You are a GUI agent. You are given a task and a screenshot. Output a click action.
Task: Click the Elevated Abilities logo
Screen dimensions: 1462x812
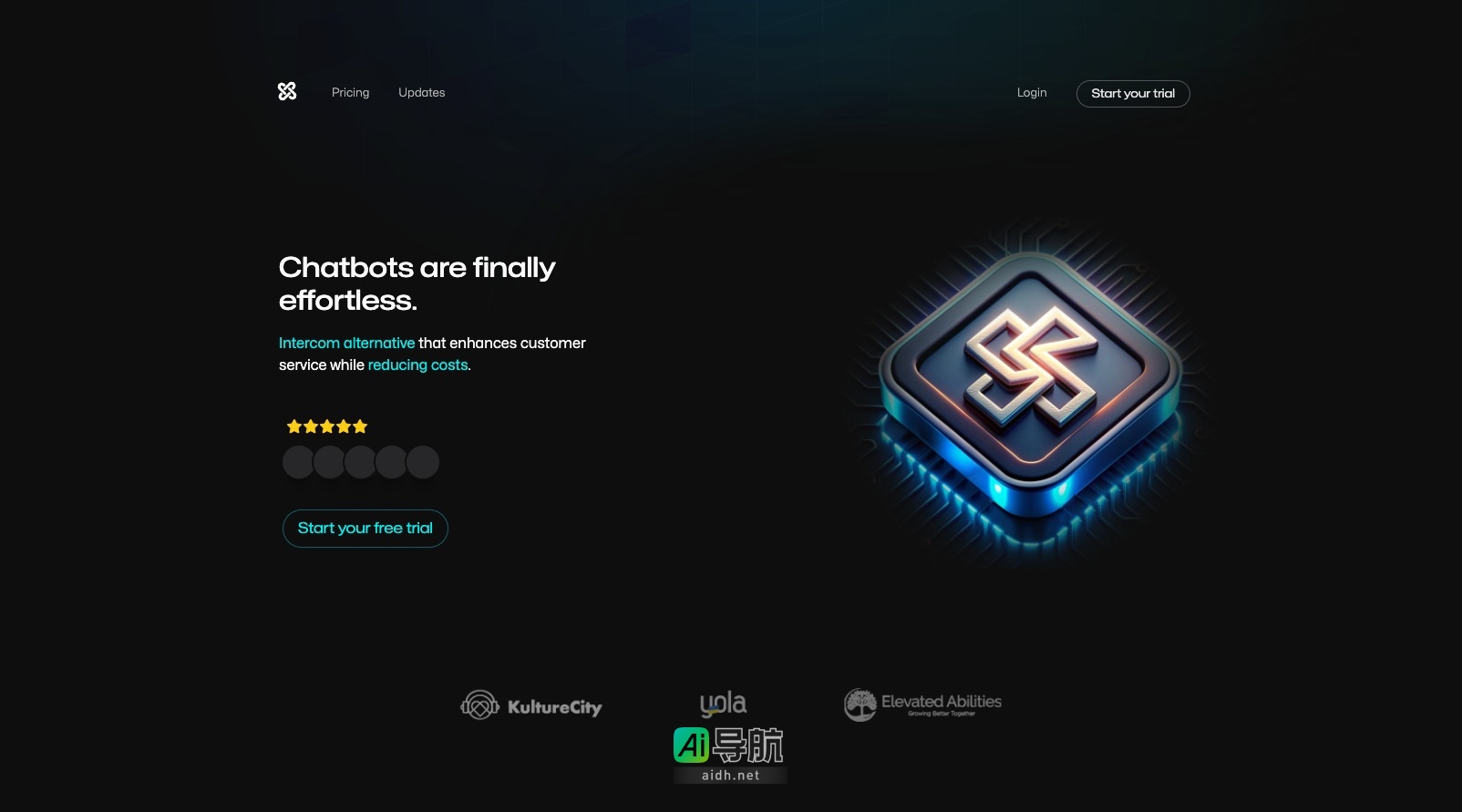[x=922, y=704]
